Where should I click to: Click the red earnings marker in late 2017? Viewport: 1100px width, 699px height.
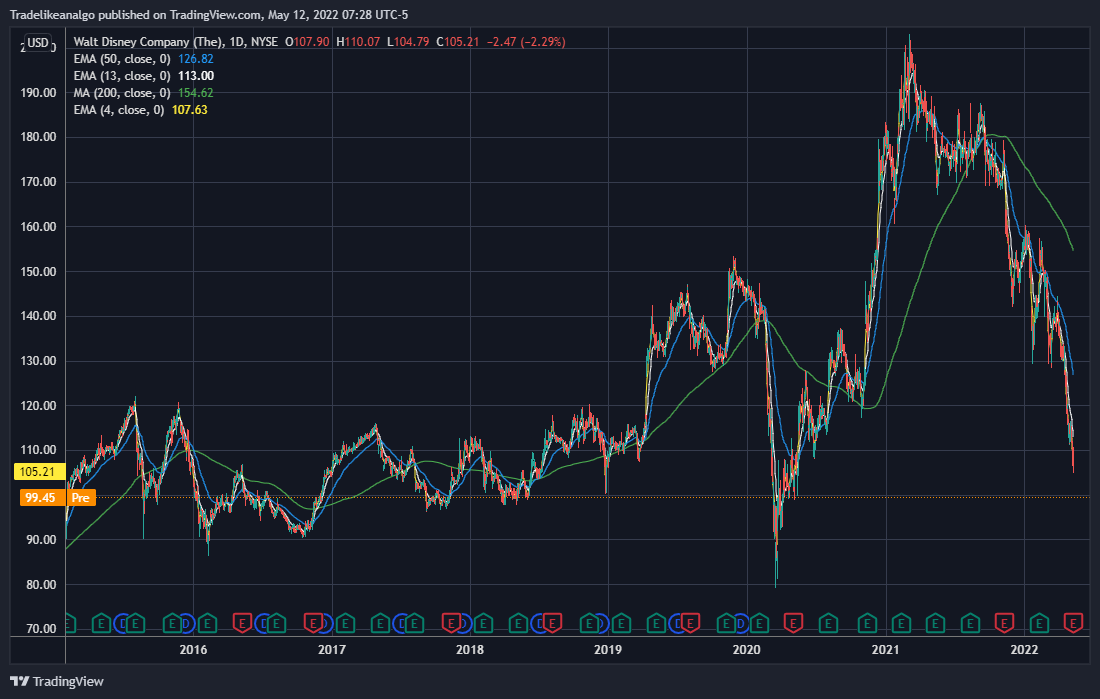click(451, 623)
